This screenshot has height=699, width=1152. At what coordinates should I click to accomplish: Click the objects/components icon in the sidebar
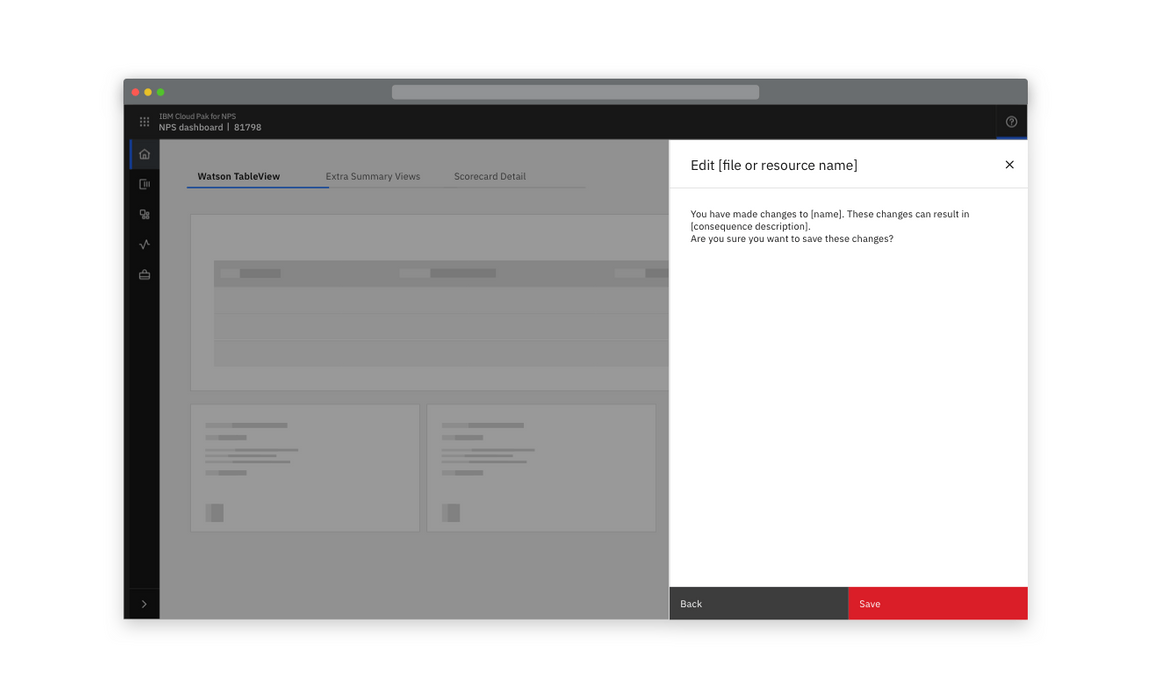coord(144,213)
